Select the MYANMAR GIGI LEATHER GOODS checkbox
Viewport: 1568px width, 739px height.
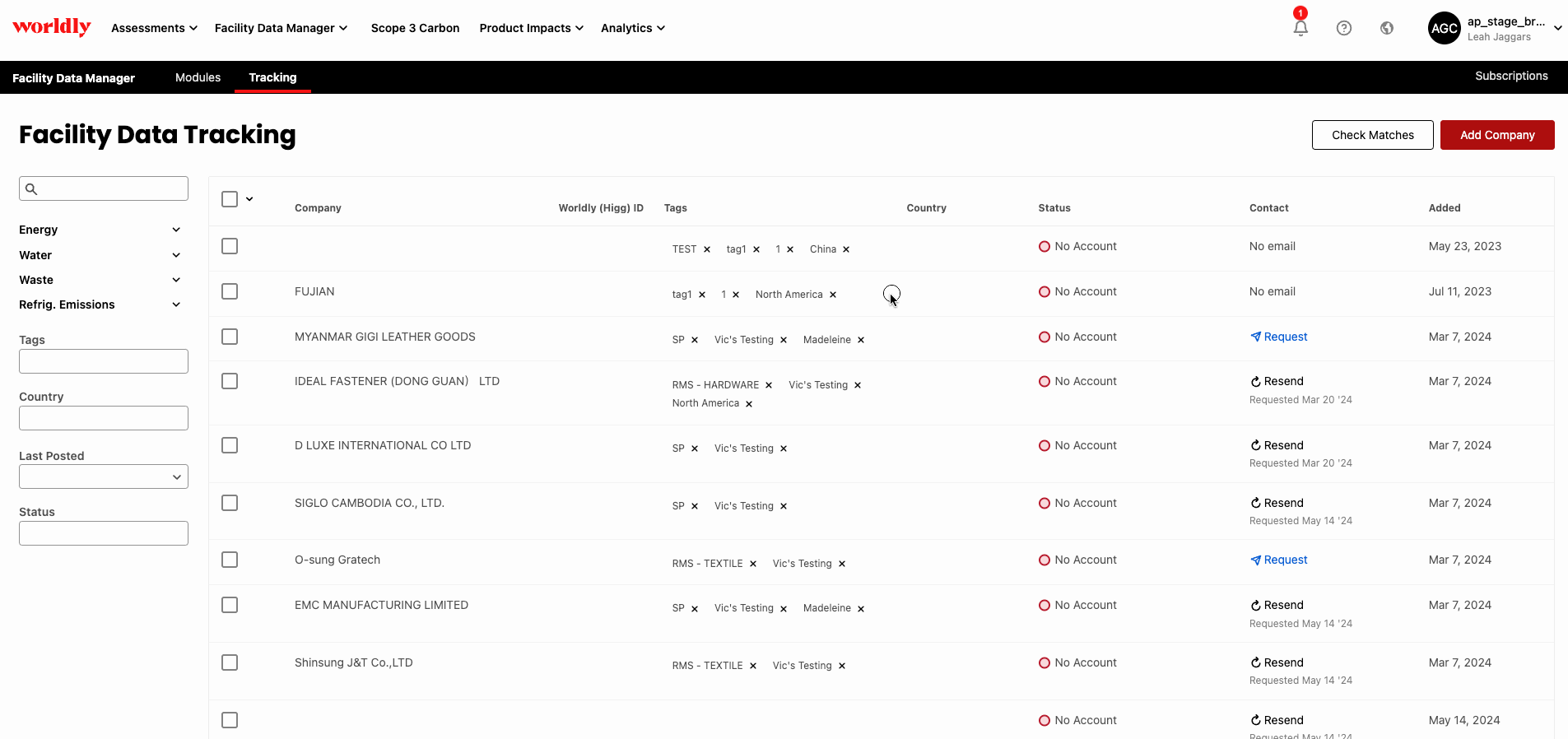point(230,337)
